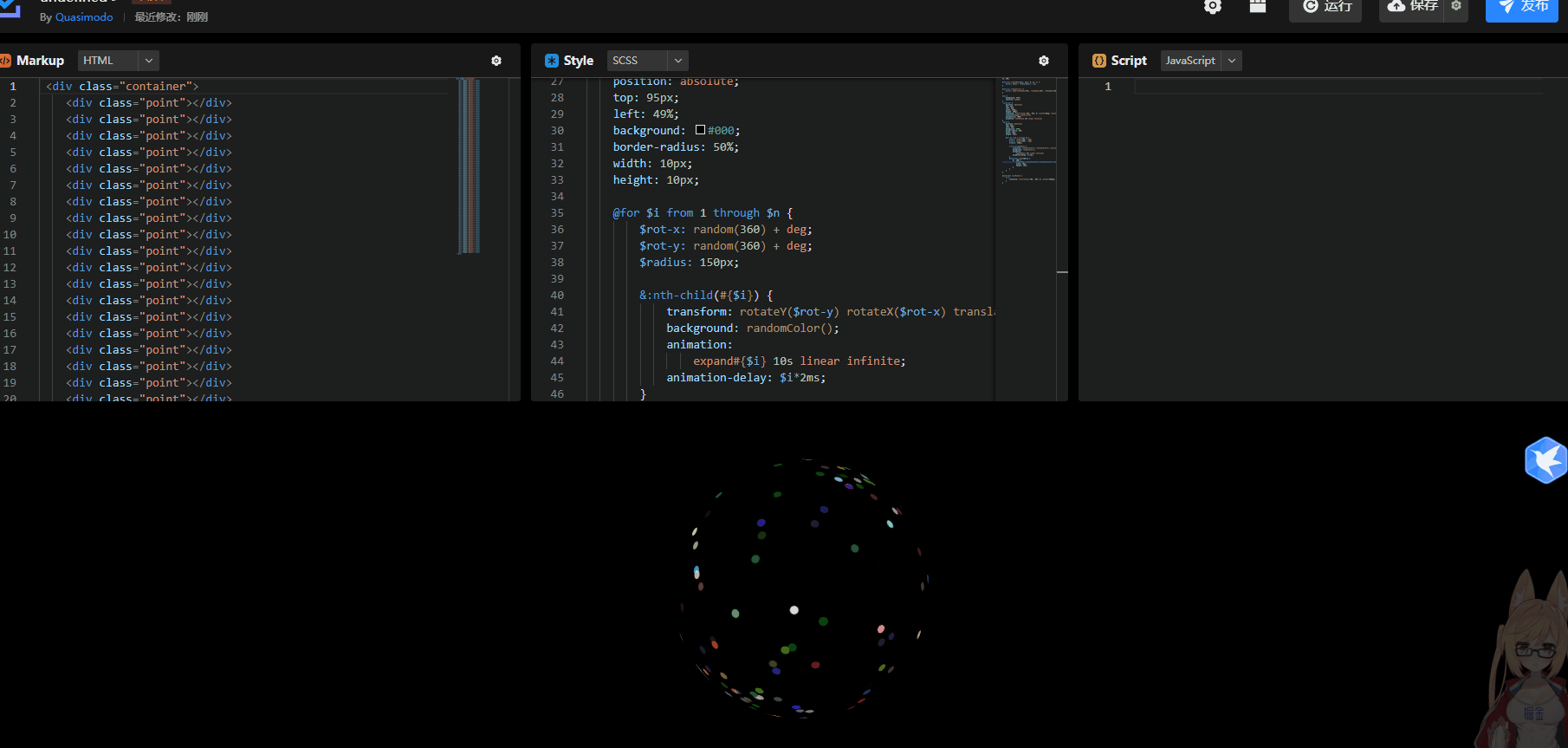
Task: Click the #000 color preview swatch
Action: coord(700,130)
